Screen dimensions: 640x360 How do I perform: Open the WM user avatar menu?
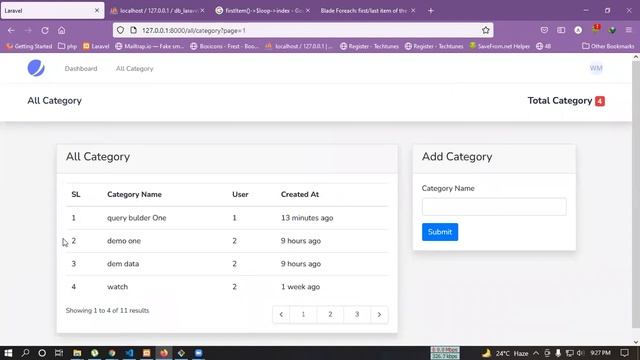(596, 68)
